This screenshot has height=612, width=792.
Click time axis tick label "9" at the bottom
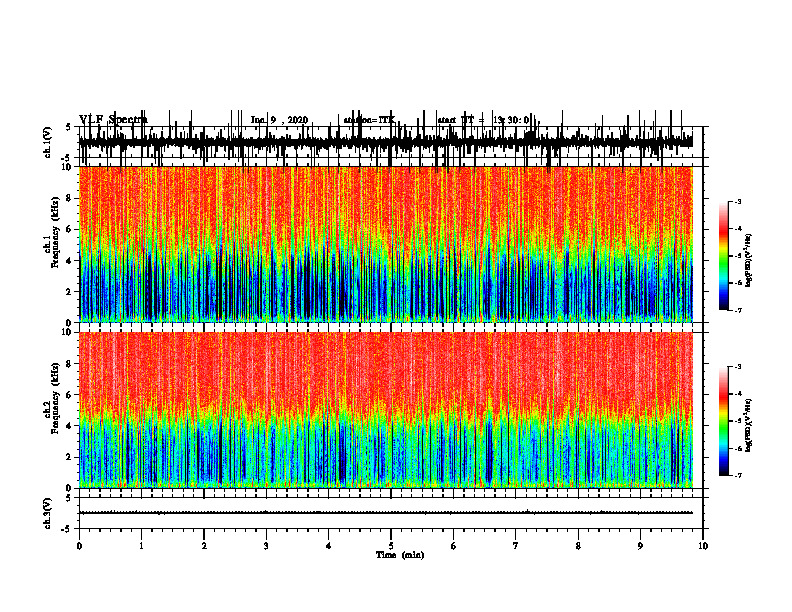click(640, 546)
